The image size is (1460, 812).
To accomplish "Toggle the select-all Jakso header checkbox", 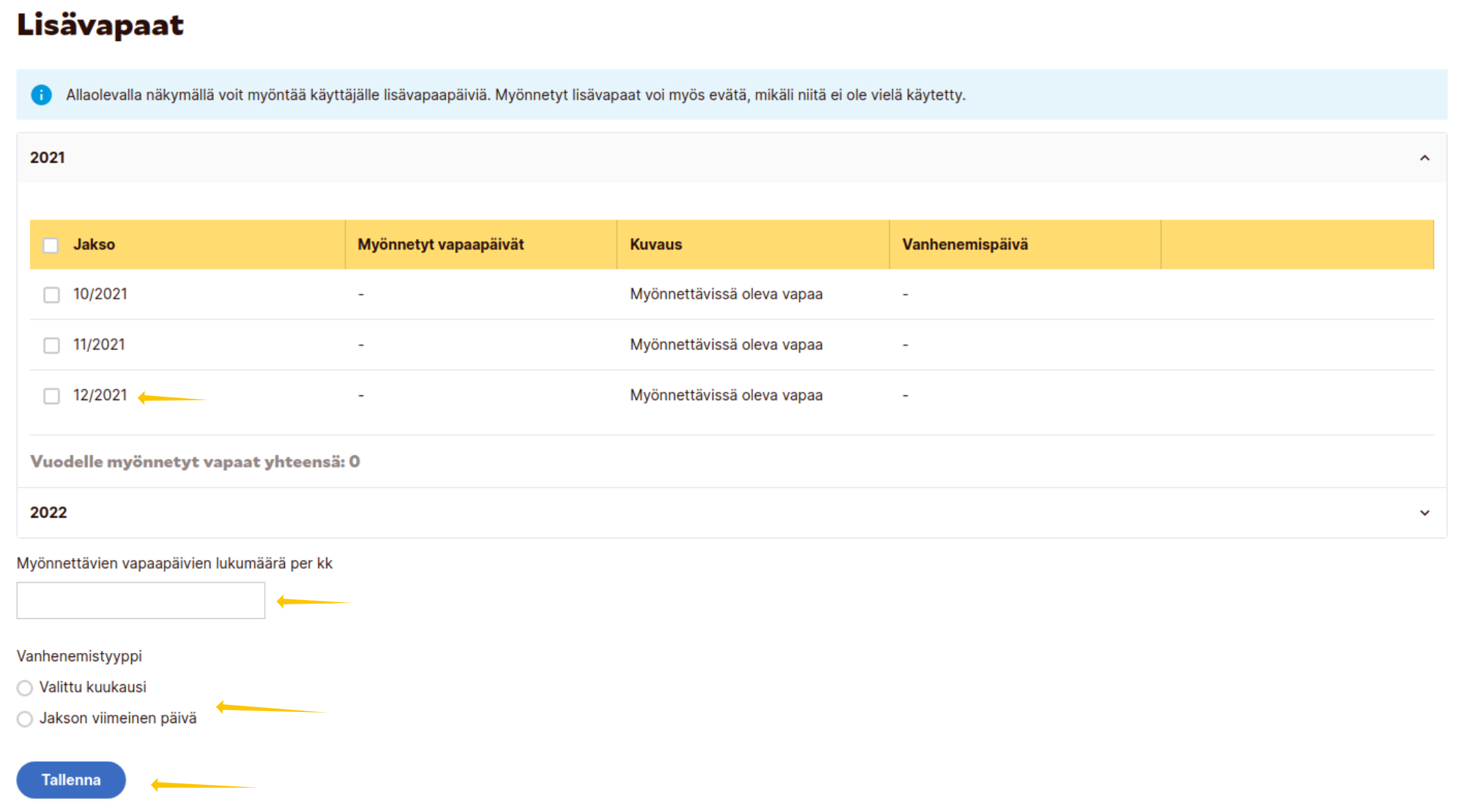I will click(51, 245).
